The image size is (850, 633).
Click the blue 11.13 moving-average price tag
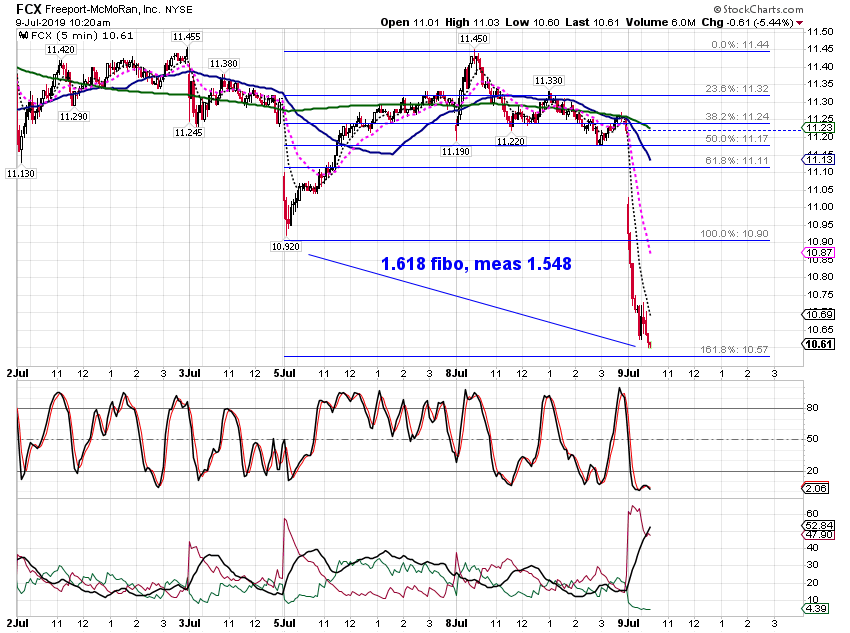coord(819,159)
